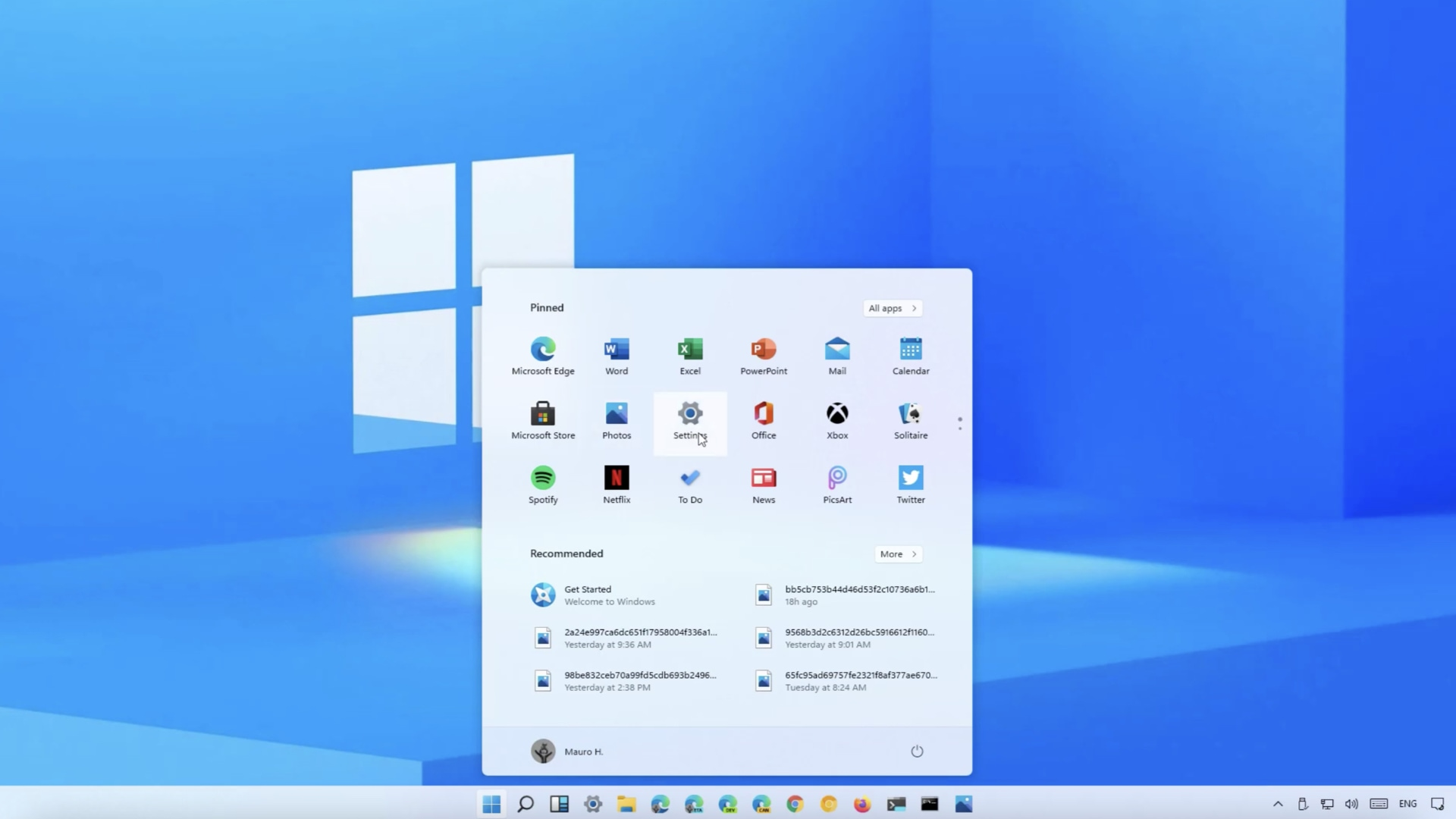Launch Firefox from the taskbar
This screenshot has width=1456, height=819.
pyautogui.click(x=862, y=804)
